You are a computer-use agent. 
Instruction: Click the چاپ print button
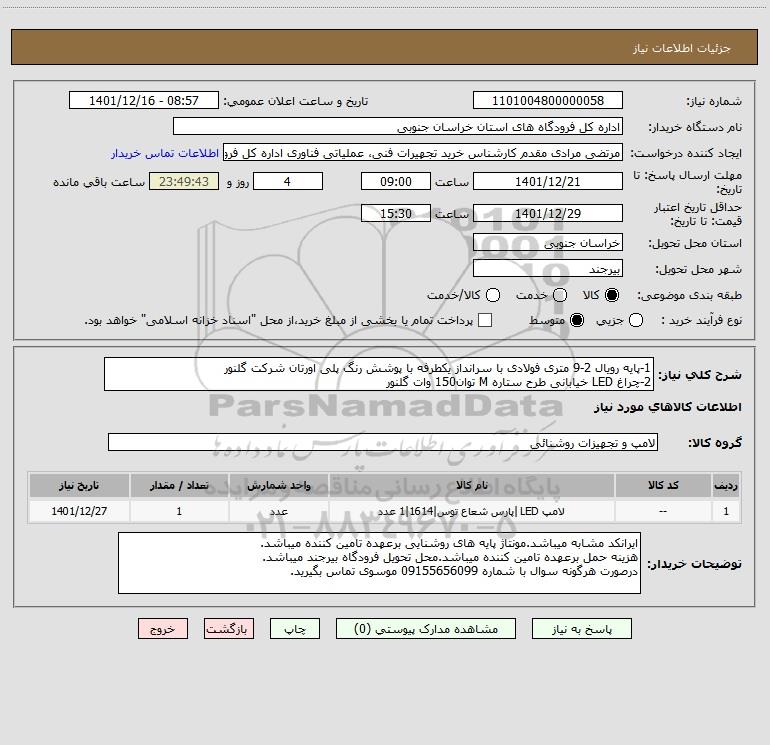click(x=295, y=629)
